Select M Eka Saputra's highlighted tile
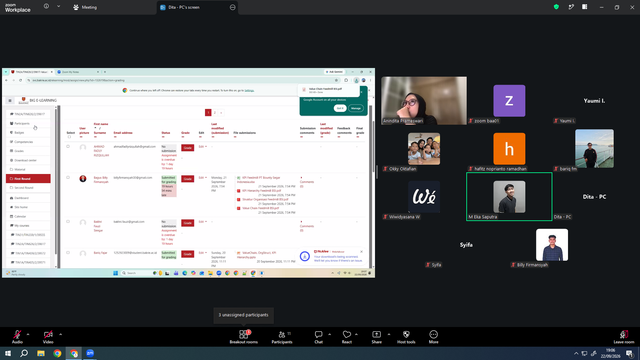The height and width of the screenshot is (360, 640). click(509, 196)
